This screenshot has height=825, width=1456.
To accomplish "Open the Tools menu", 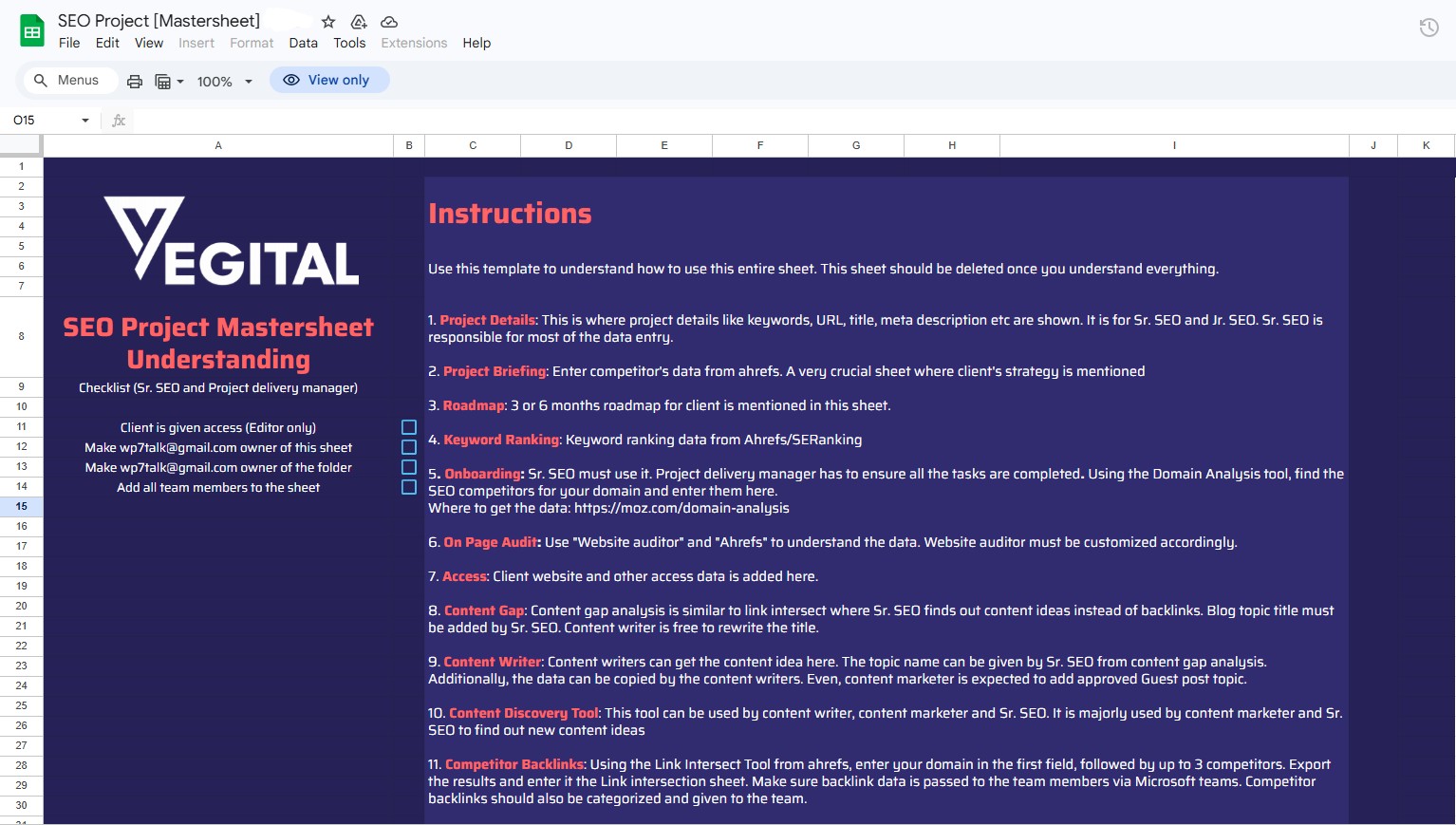I will (x=349, y=43).
